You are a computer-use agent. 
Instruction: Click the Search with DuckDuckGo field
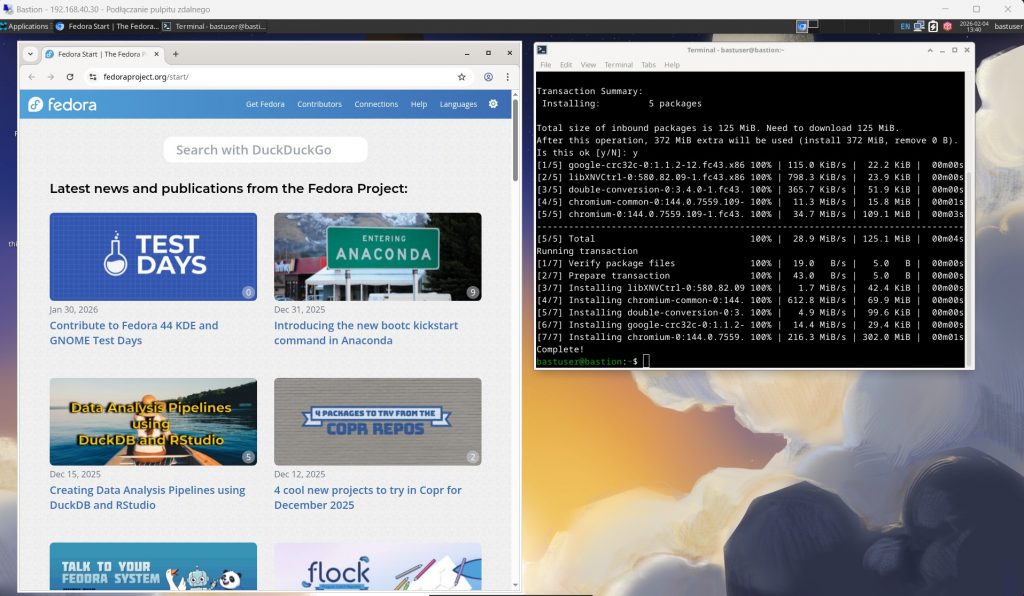[x=265, y=150]
